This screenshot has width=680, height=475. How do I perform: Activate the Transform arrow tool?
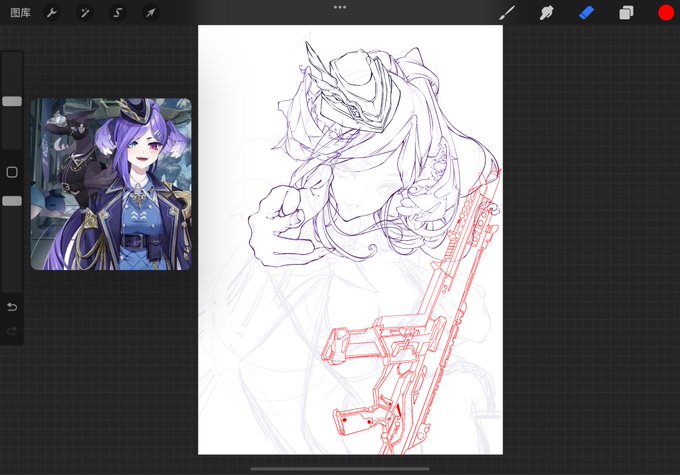pyautogui.click(x=150, y=13)
